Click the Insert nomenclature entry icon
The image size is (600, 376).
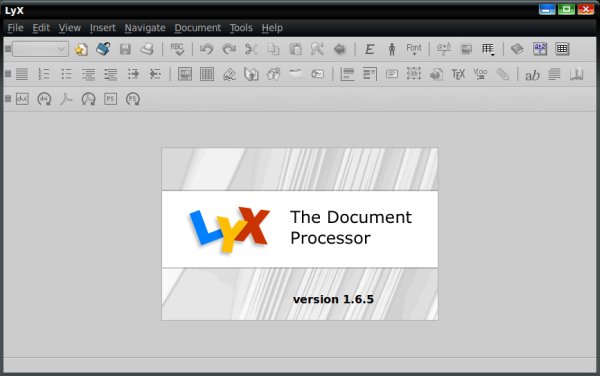318,74
